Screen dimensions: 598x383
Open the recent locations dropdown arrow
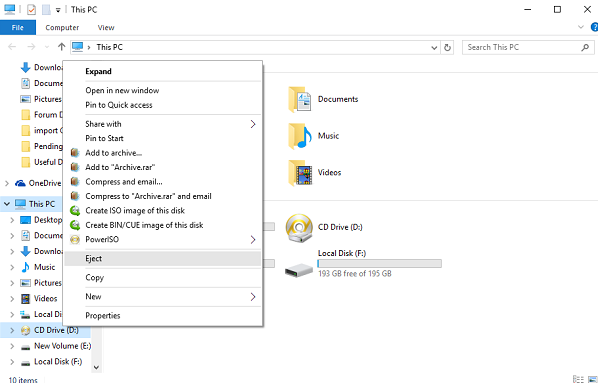click(47, 47)
